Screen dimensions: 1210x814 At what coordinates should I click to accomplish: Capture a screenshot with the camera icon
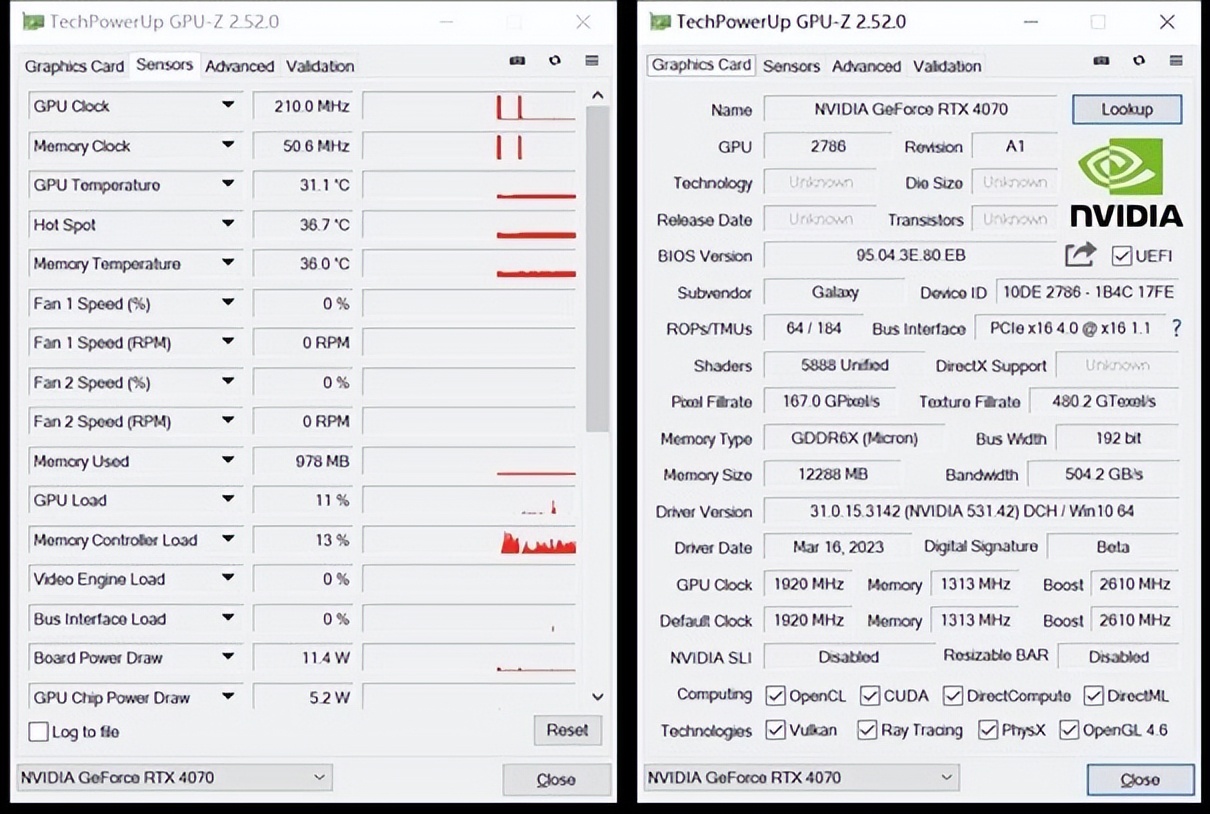click(x=517, y=61)
